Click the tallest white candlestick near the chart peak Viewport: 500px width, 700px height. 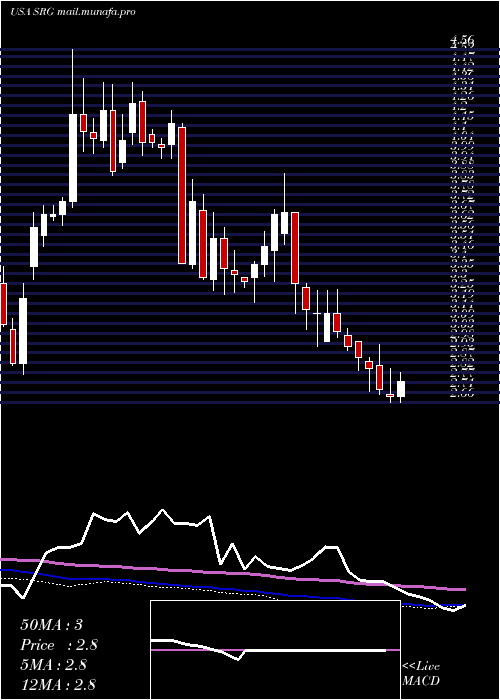73,158
